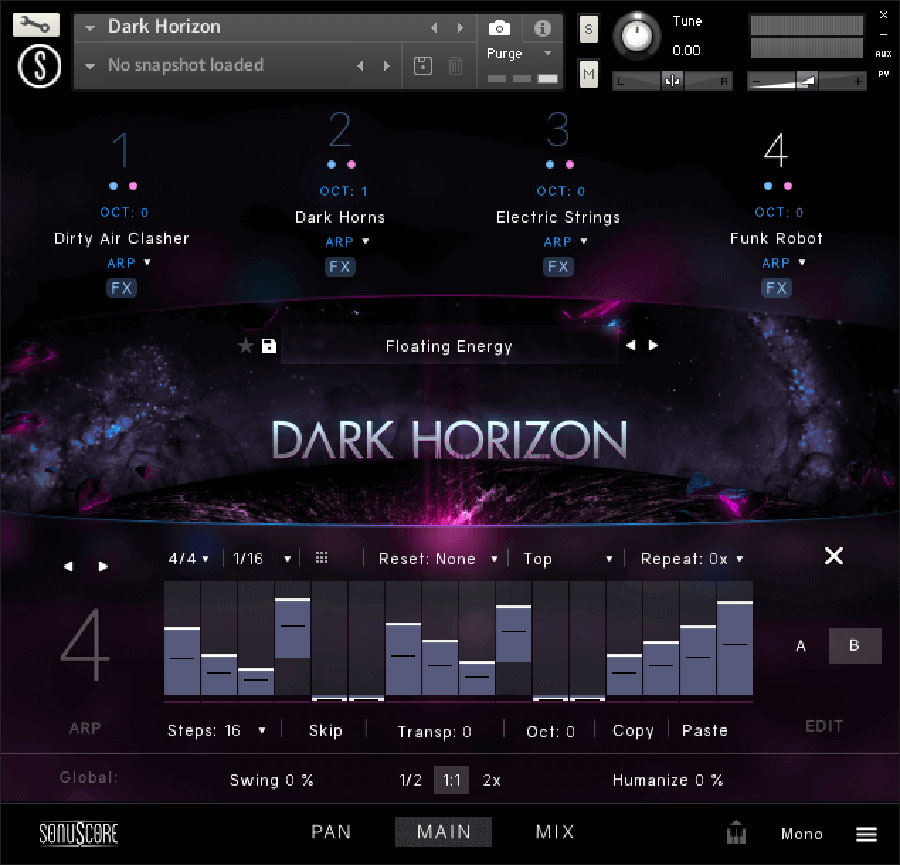The image size is (900, 865).
Task: Open ARP mode dropdown for Dirty Air Clasher
Action: [x=148, y=262]
